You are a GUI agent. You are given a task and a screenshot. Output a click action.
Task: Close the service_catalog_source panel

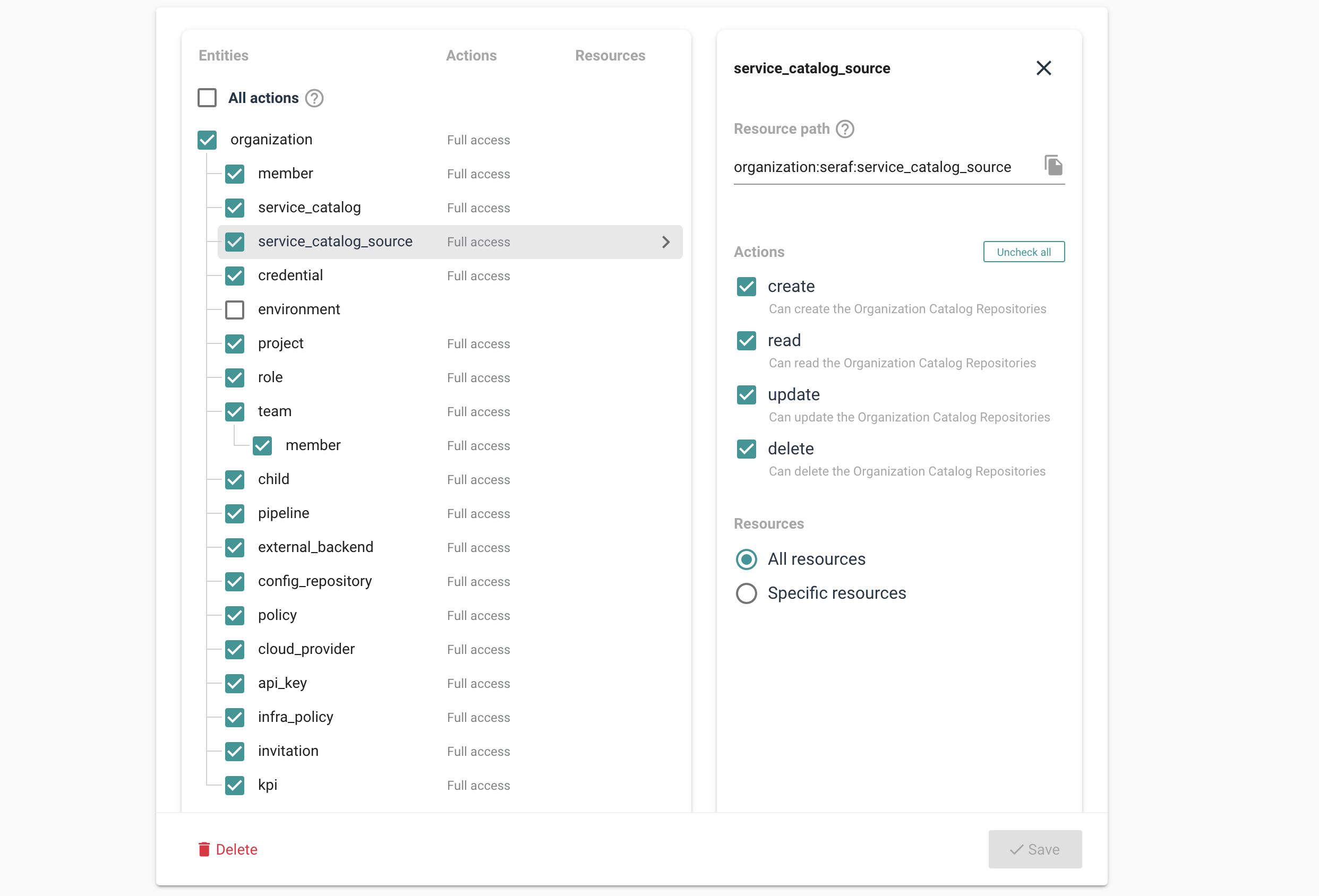tap(1043, 68)
